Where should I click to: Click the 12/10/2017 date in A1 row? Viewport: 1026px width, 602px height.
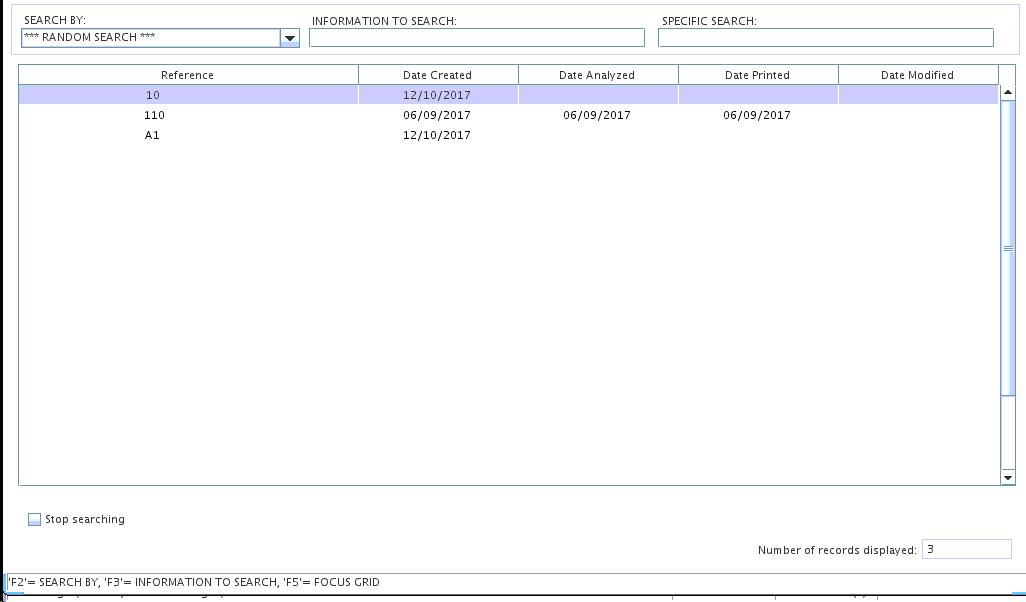(x=437, y=135)
